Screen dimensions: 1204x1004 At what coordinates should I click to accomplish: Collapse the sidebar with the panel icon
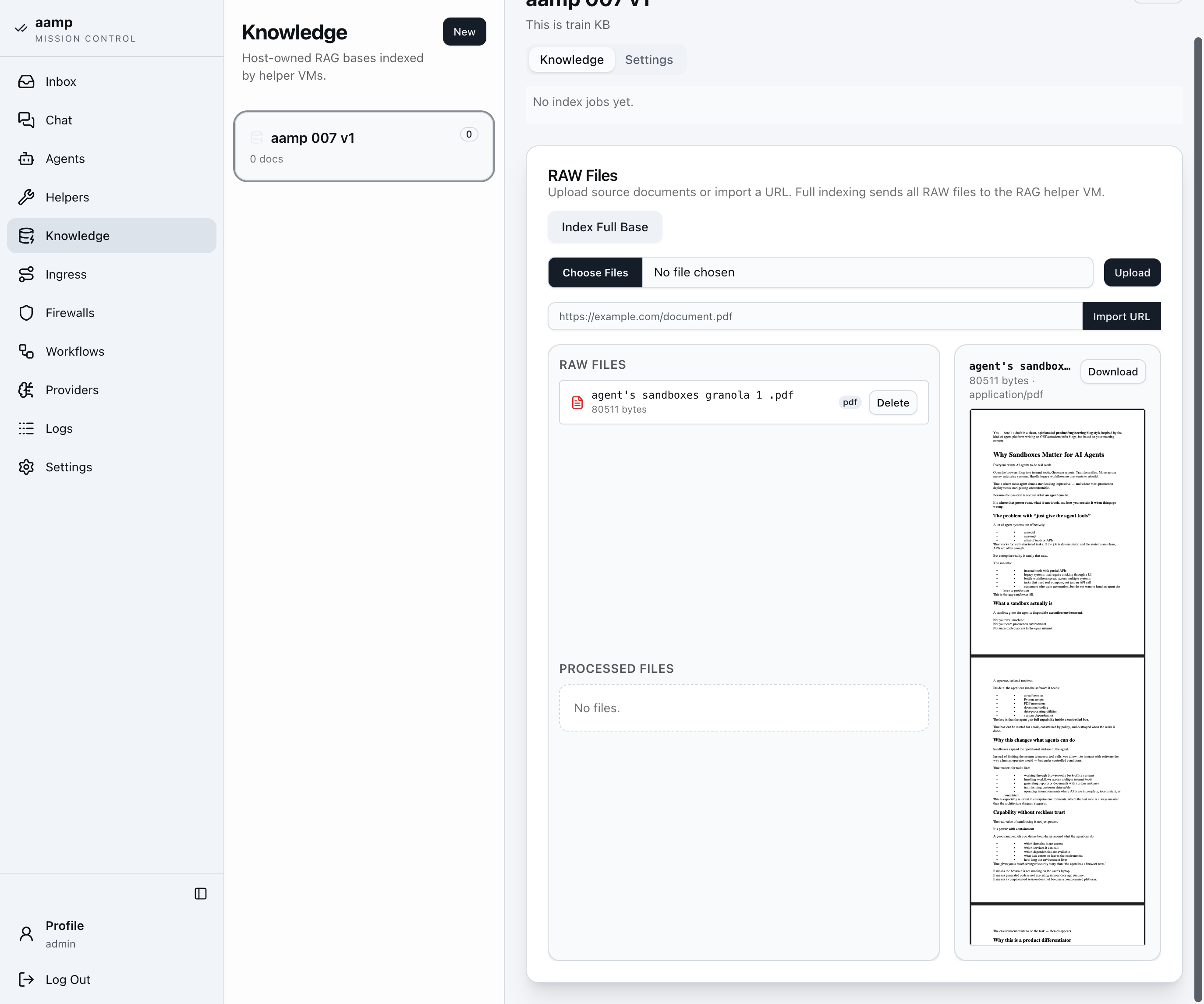(201, 894)
